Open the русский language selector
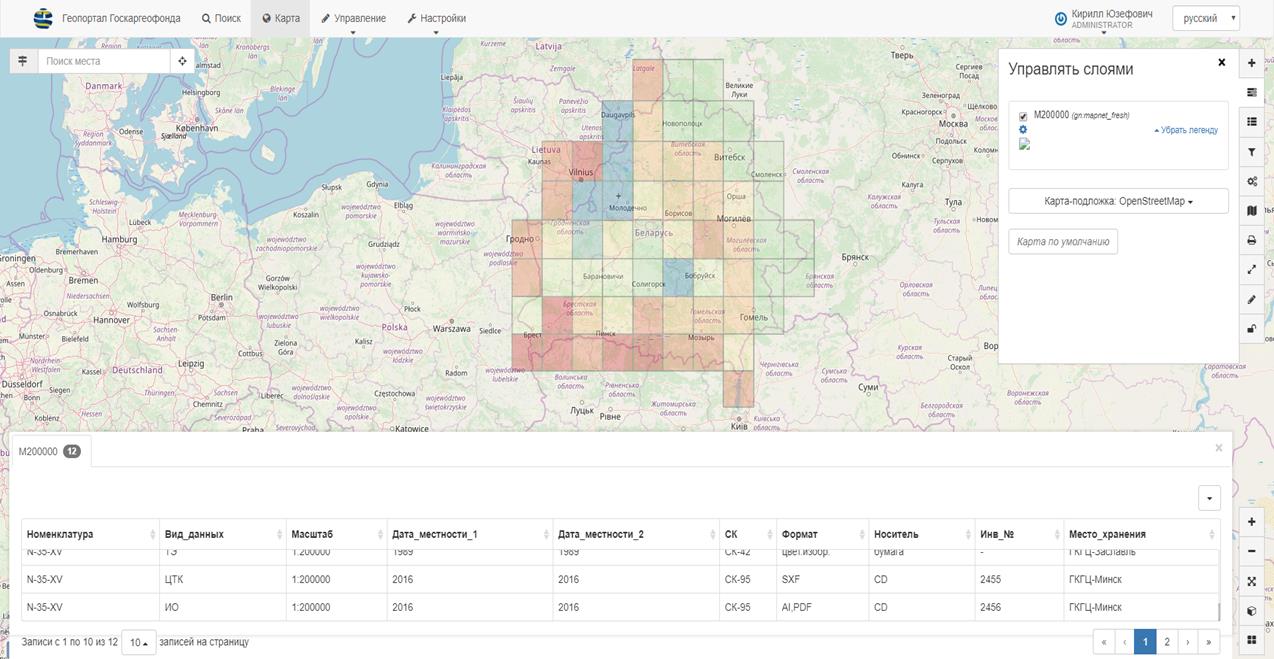The height and width of the screenshot is (659, 1274). [1206, 18]
